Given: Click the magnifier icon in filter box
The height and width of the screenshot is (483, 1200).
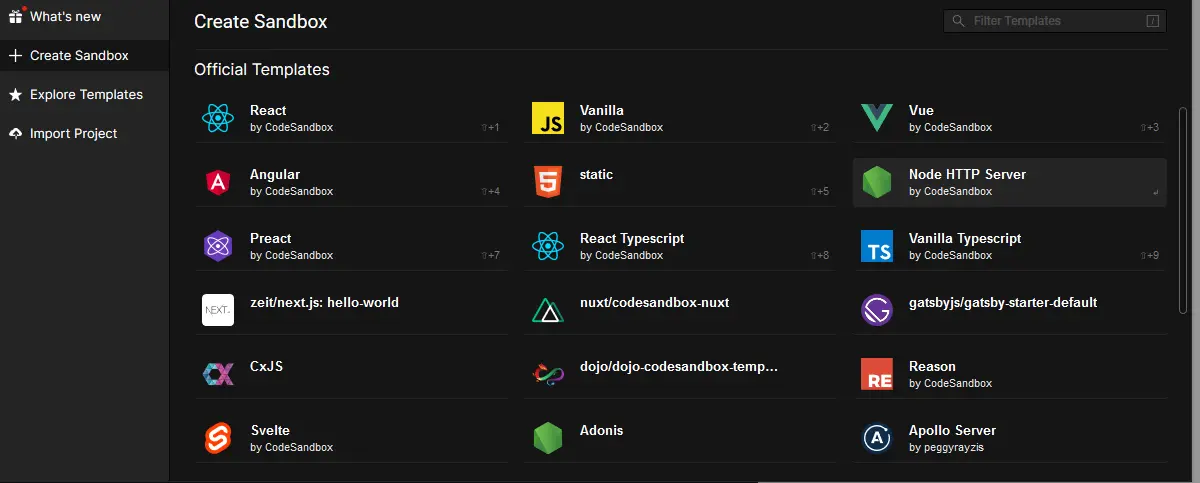Looking at the screenshot, I should [x=958, y=21].
